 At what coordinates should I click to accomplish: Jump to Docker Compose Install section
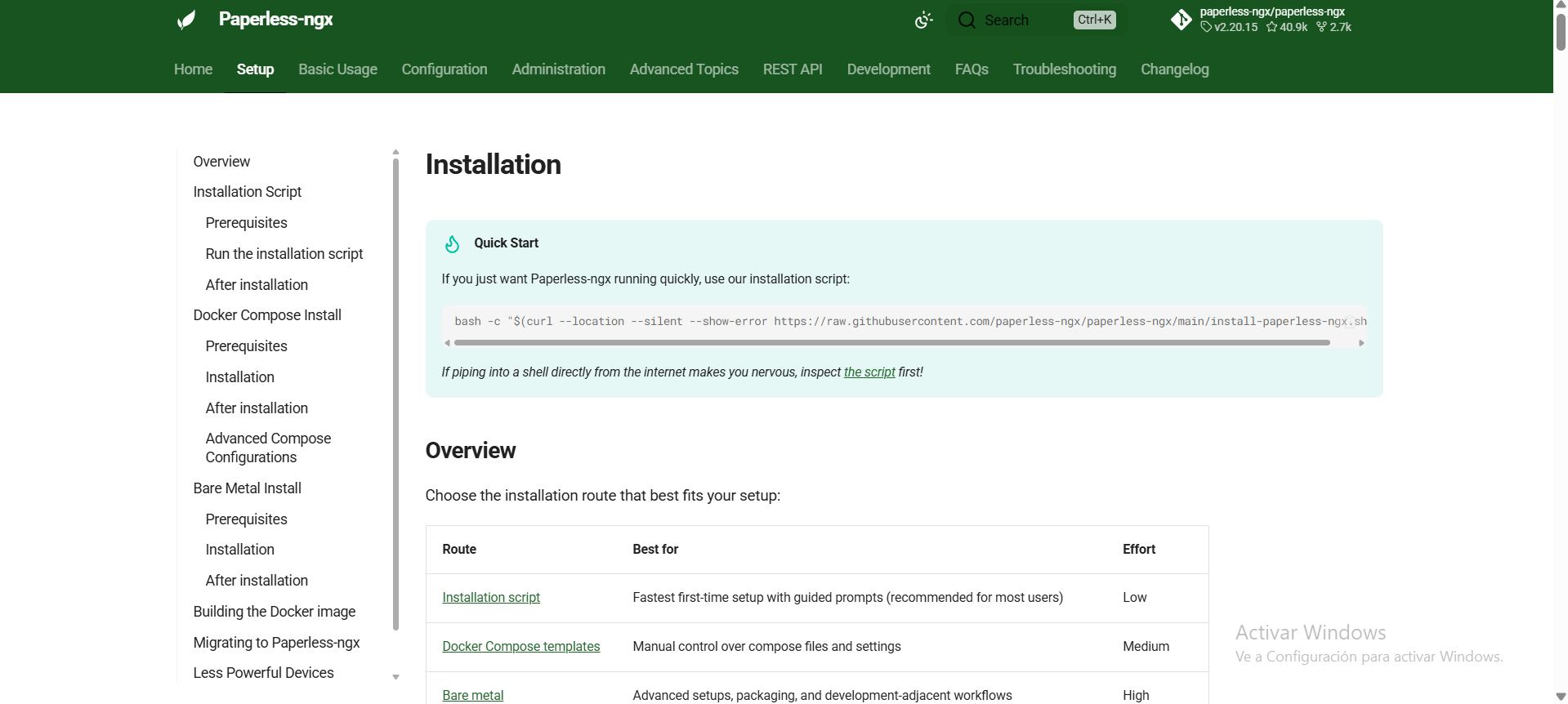tap(267, 315)
